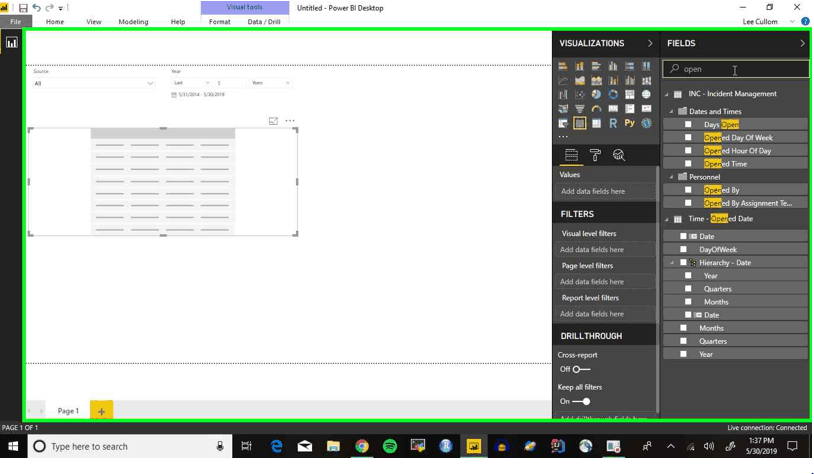
Task: Import a custom visual via ellipsis
Action: pos(563,137)
